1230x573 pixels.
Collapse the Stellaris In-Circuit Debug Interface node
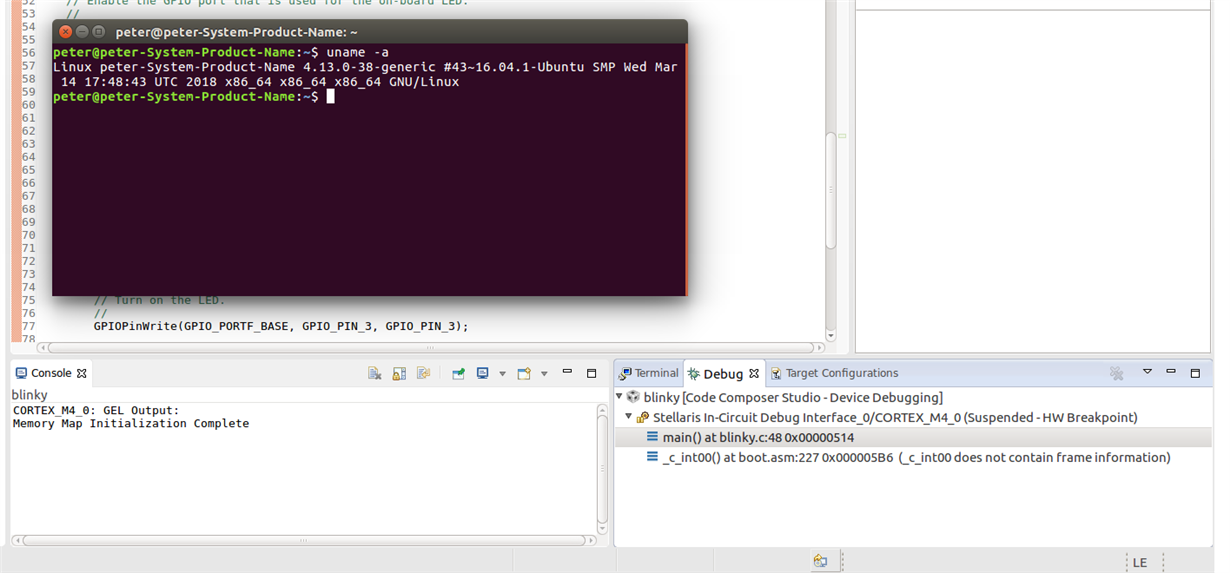pyautogui.click(x=629, y=417)
